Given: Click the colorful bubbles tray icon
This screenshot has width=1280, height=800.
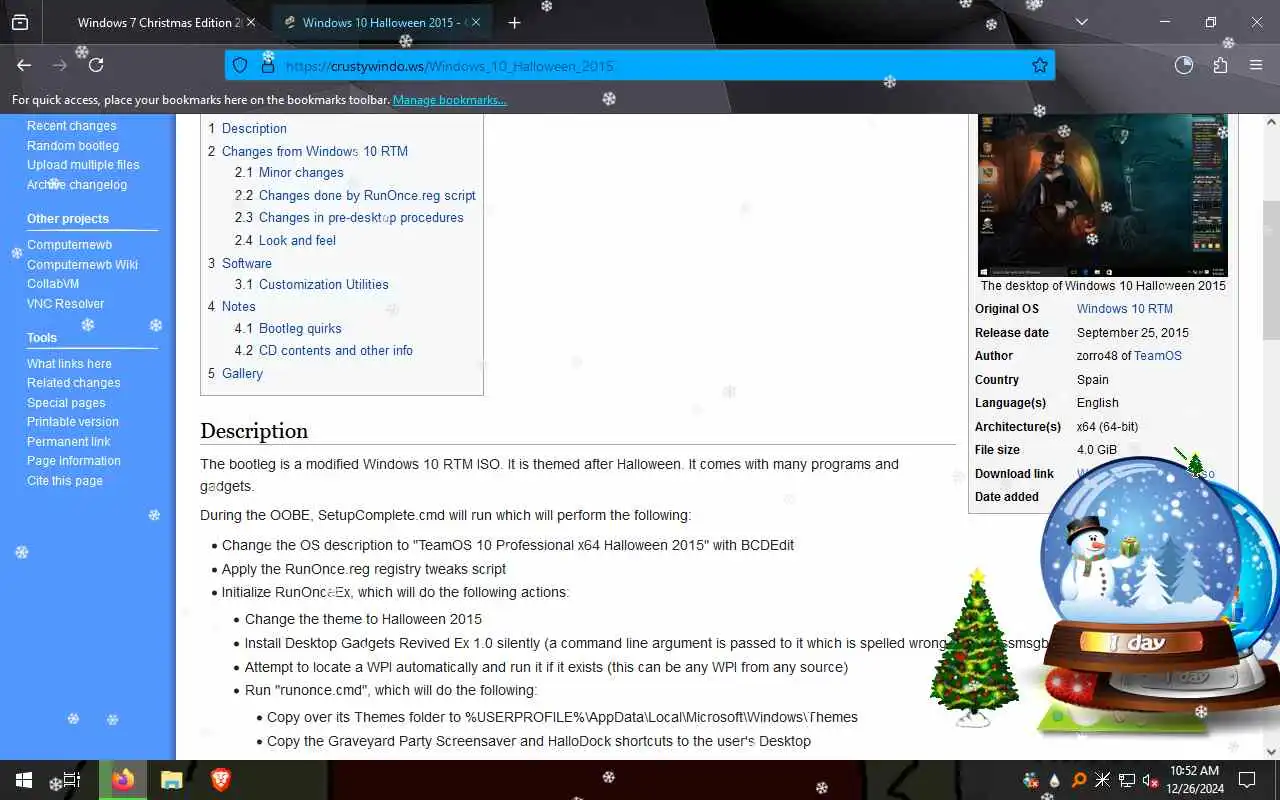Looking at the screenshot, I should 1031,780.
